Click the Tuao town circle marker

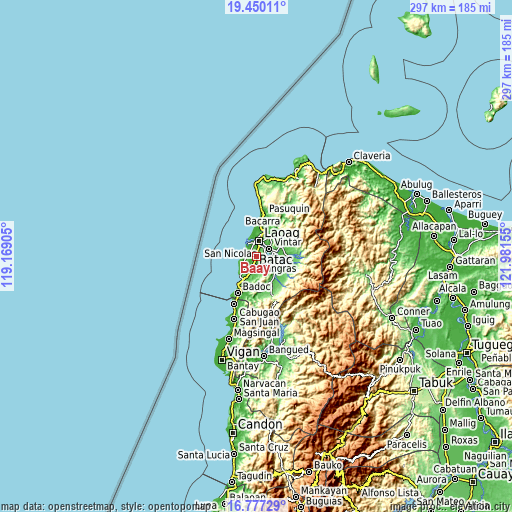(416, 330)
